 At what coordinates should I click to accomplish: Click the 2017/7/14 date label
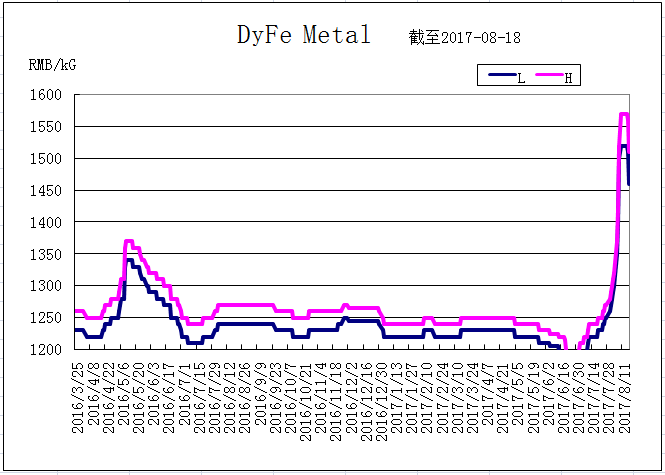coord(595,397)
